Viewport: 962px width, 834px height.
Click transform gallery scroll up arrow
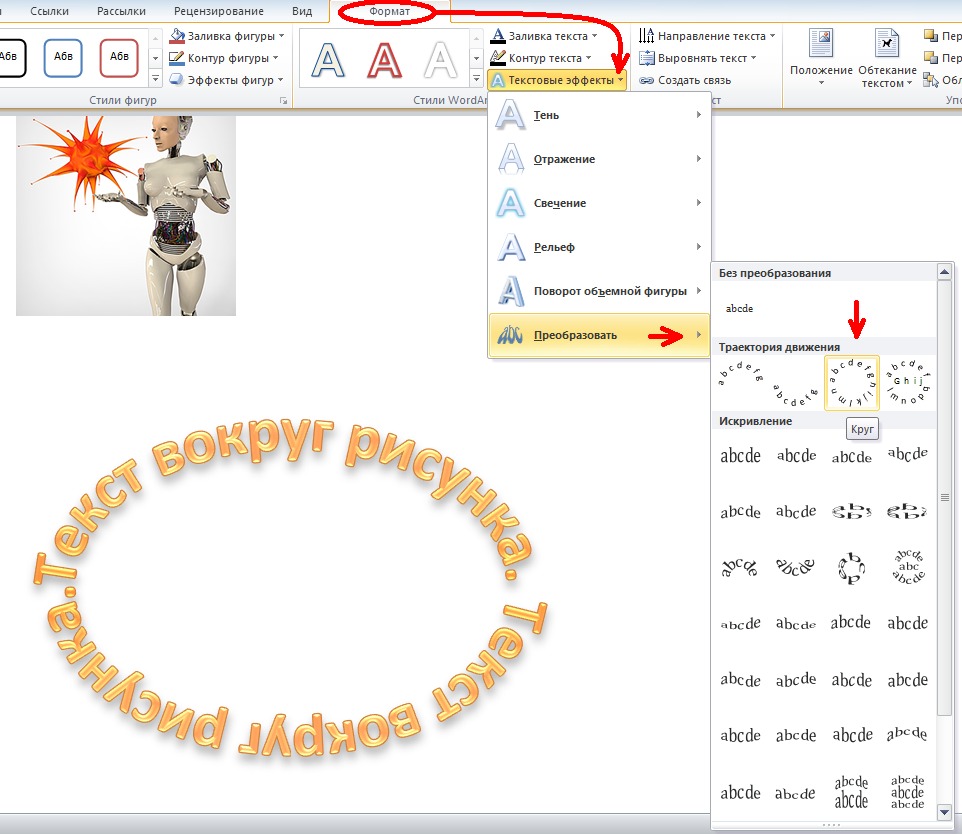click(945, 271)
